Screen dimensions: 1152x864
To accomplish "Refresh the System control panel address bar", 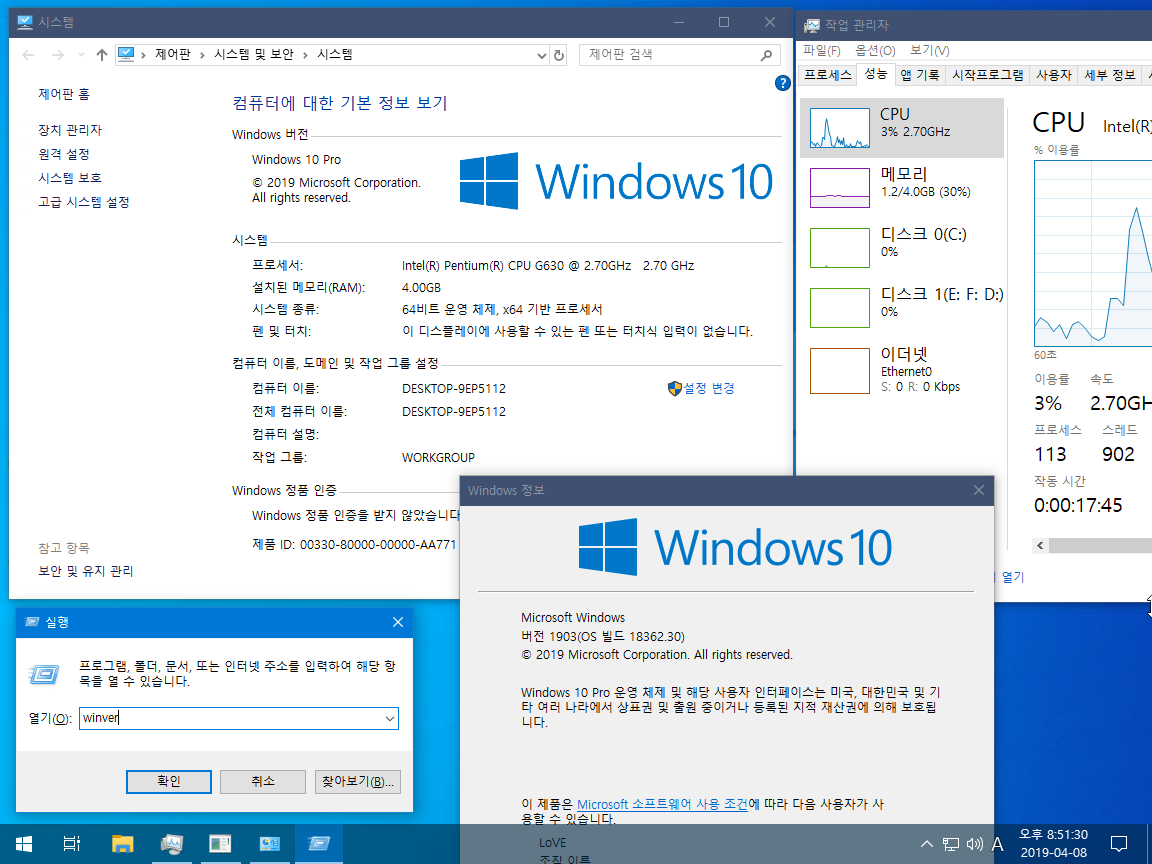I will [x=559, y=55].
